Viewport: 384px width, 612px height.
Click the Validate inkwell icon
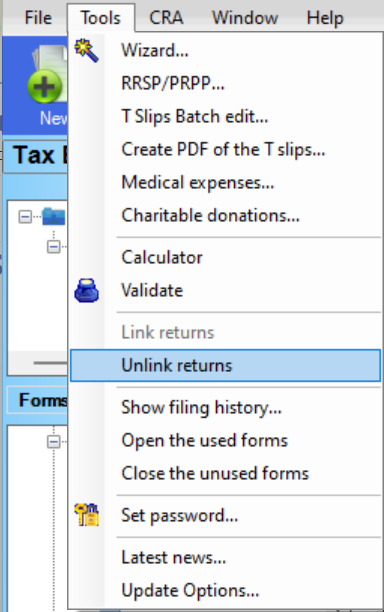[86, 290]
